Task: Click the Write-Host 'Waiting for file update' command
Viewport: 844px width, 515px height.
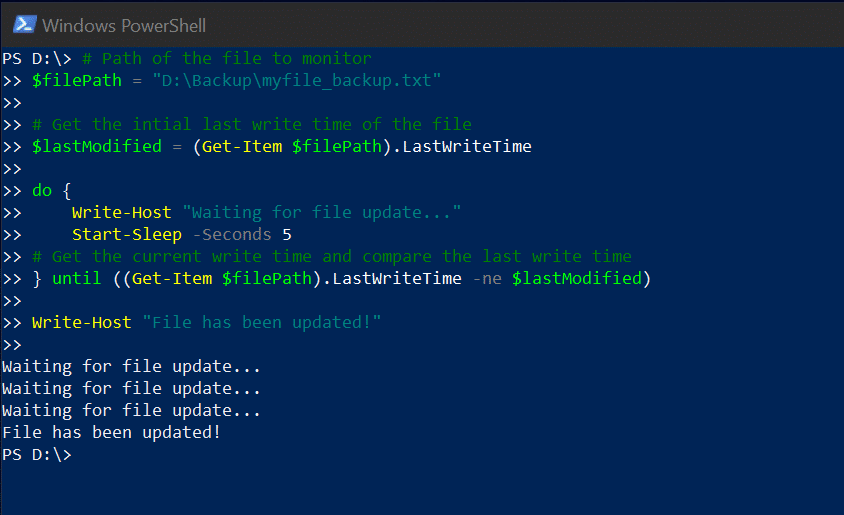Action: pos(266,213)
